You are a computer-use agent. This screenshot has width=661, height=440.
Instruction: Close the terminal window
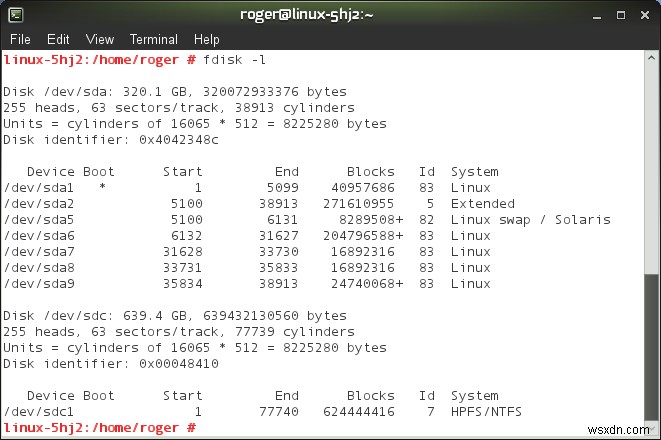click(645, 15)
